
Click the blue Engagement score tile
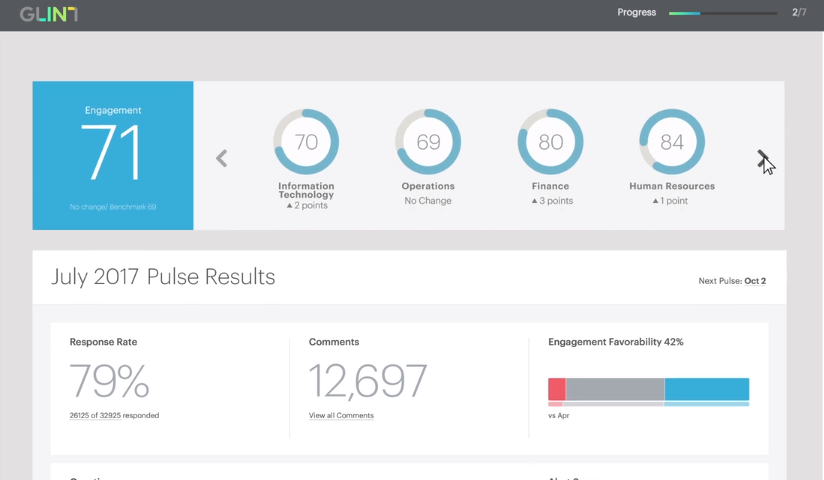pyautogui.click(x=113, y=155)
